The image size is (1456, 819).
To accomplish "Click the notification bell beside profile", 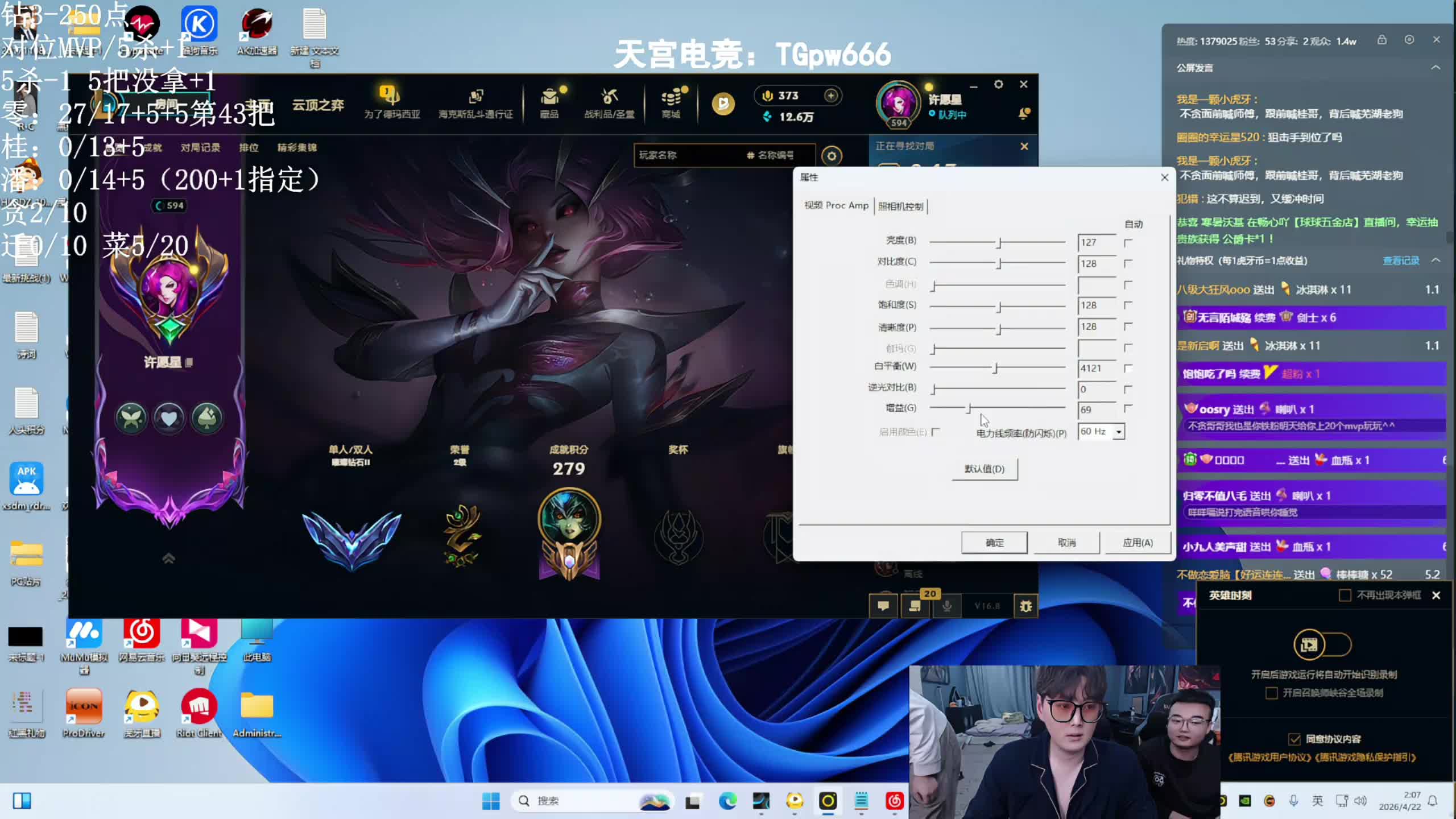I will 1024,114.
